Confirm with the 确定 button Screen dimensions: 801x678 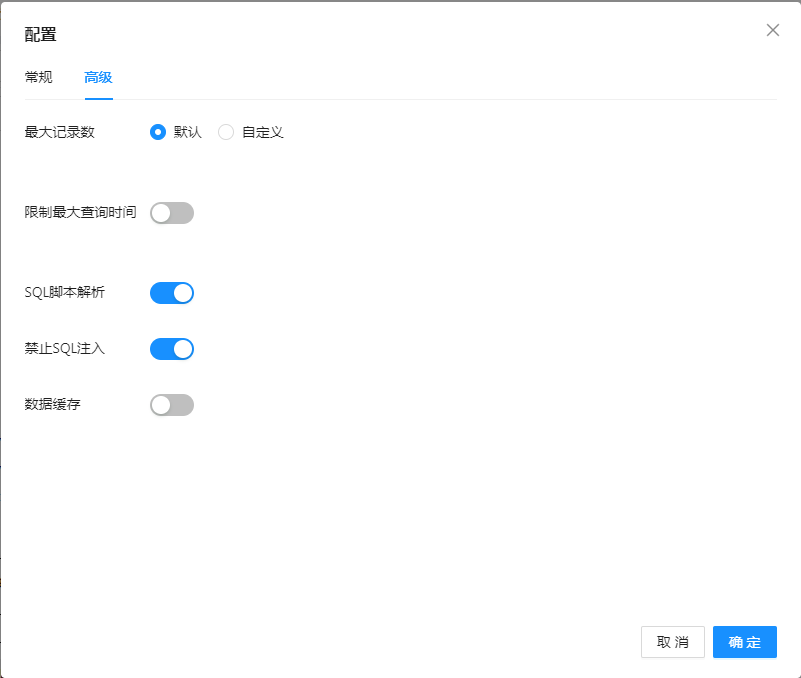(745, 642)
